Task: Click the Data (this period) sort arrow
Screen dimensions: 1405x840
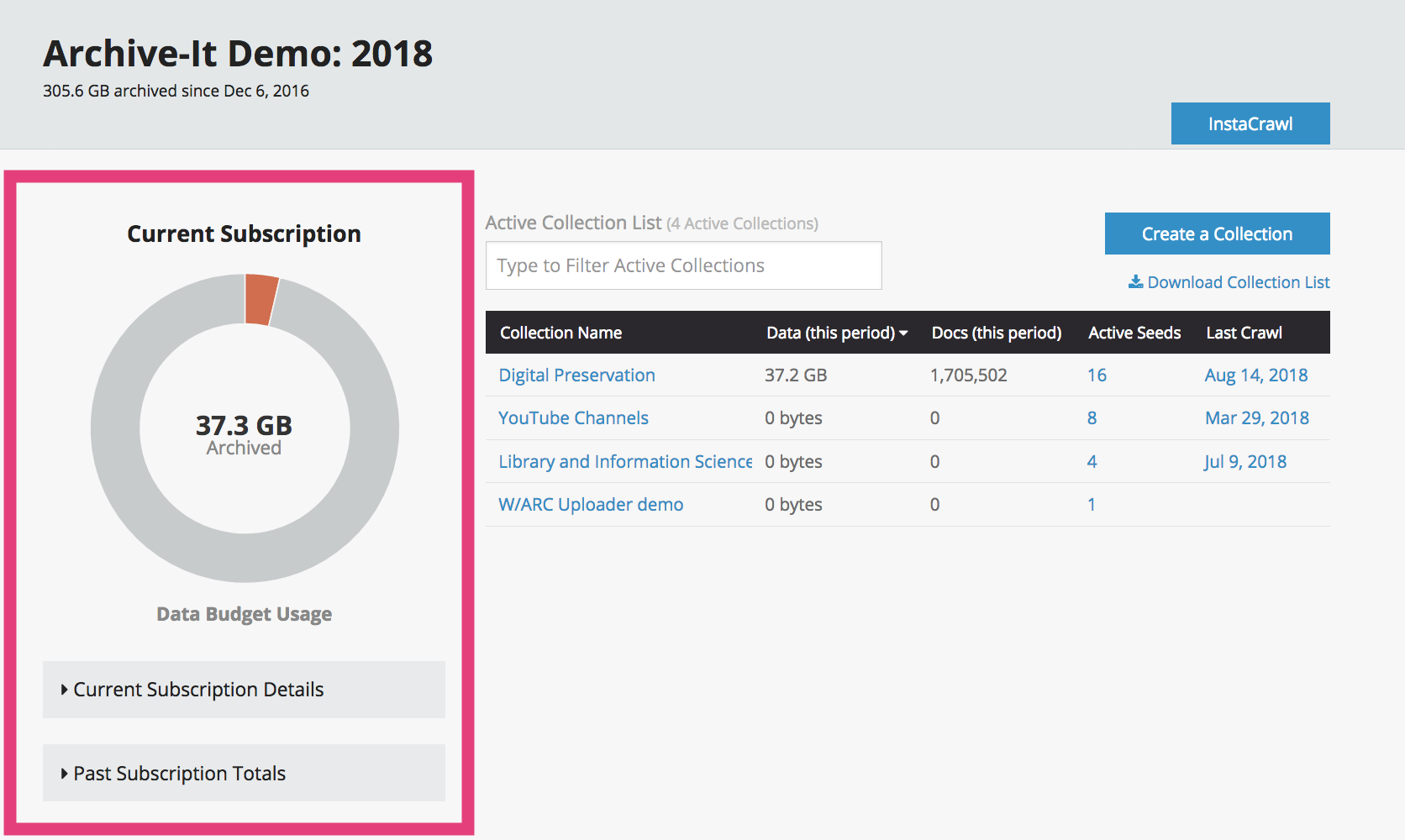Action: click(903, 333)
